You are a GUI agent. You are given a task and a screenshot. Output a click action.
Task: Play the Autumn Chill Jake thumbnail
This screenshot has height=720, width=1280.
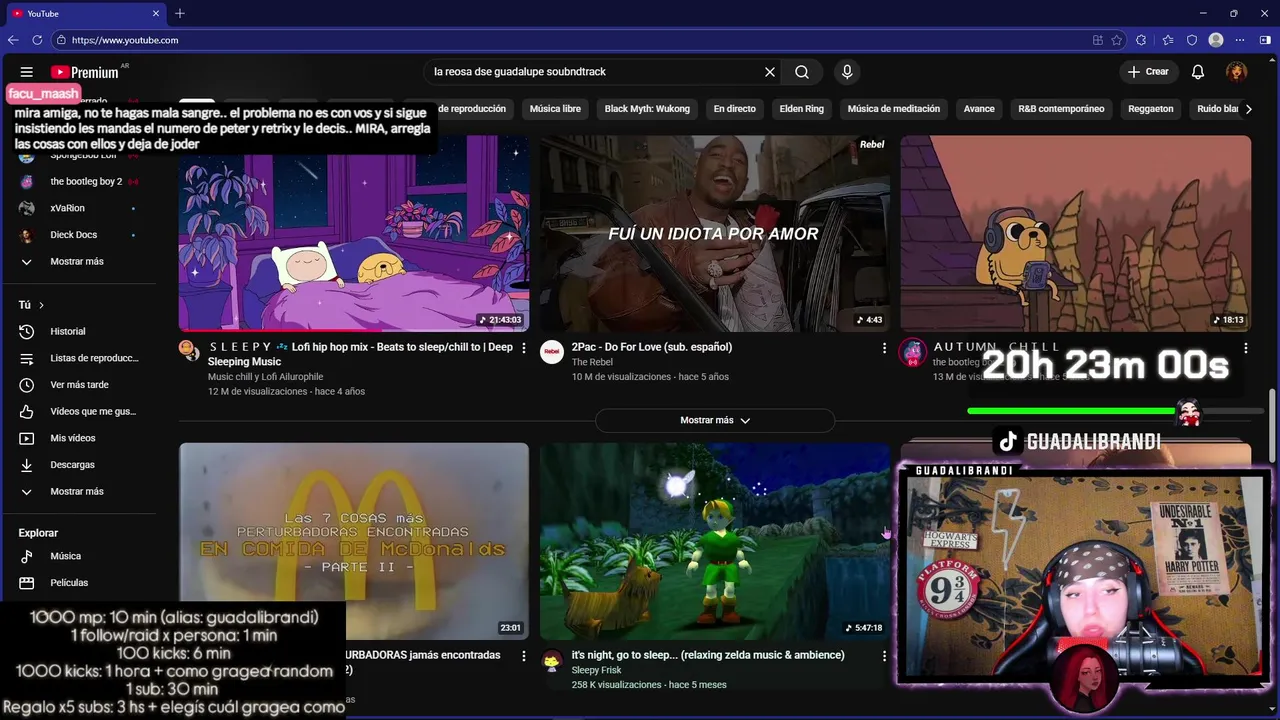1076,233
